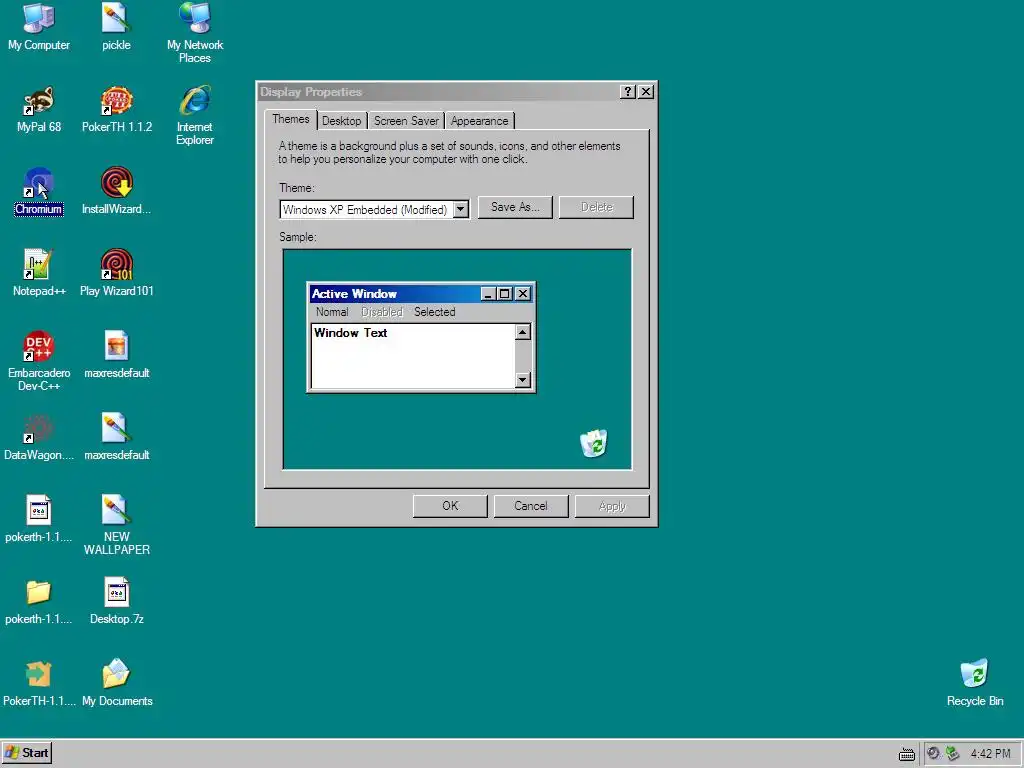Click the 'Window Text' sample text
Viewport: 1024px width, 768px height.
[351, 333]
